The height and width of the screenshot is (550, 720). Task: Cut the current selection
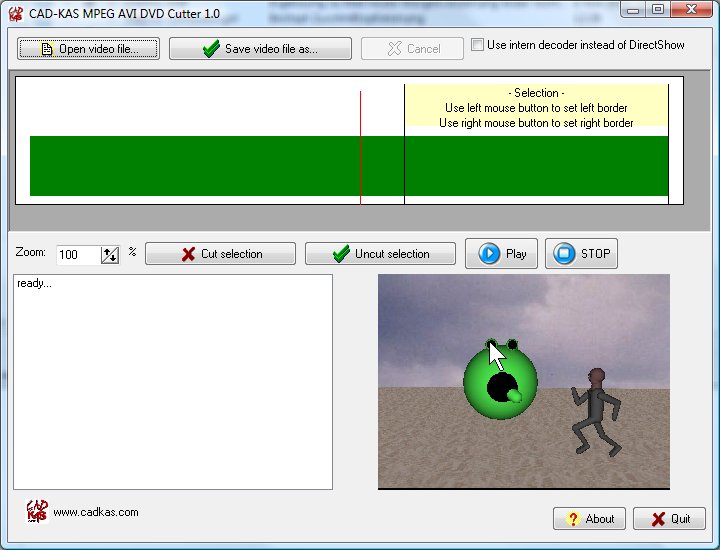[220, 254]
